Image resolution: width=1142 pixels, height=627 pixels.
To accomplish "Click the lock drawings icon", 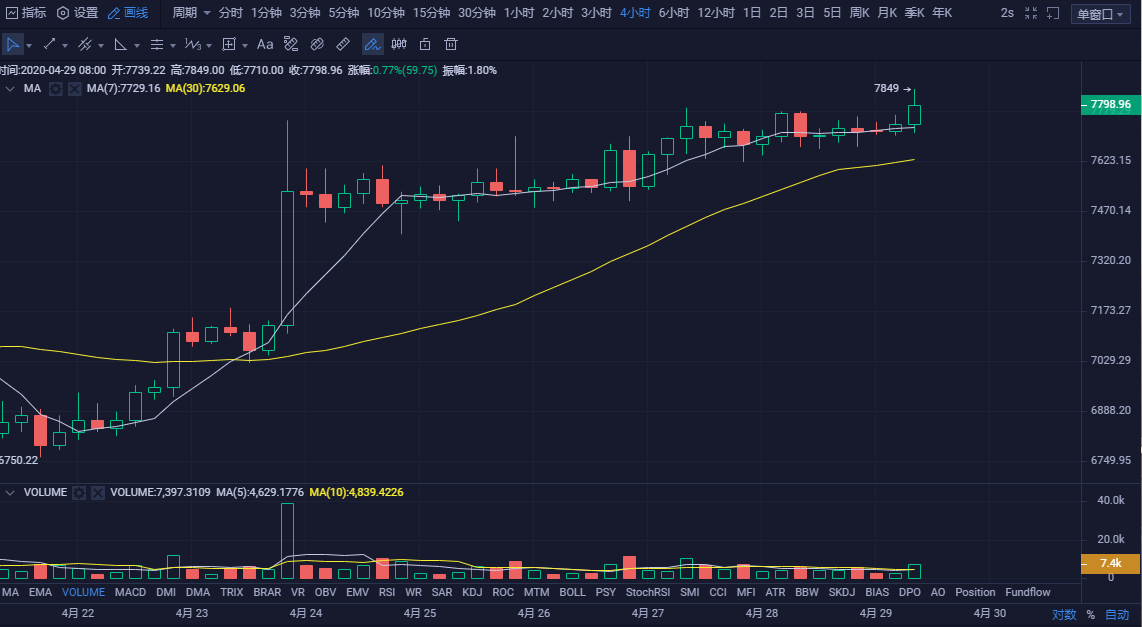I will (425, 45).
